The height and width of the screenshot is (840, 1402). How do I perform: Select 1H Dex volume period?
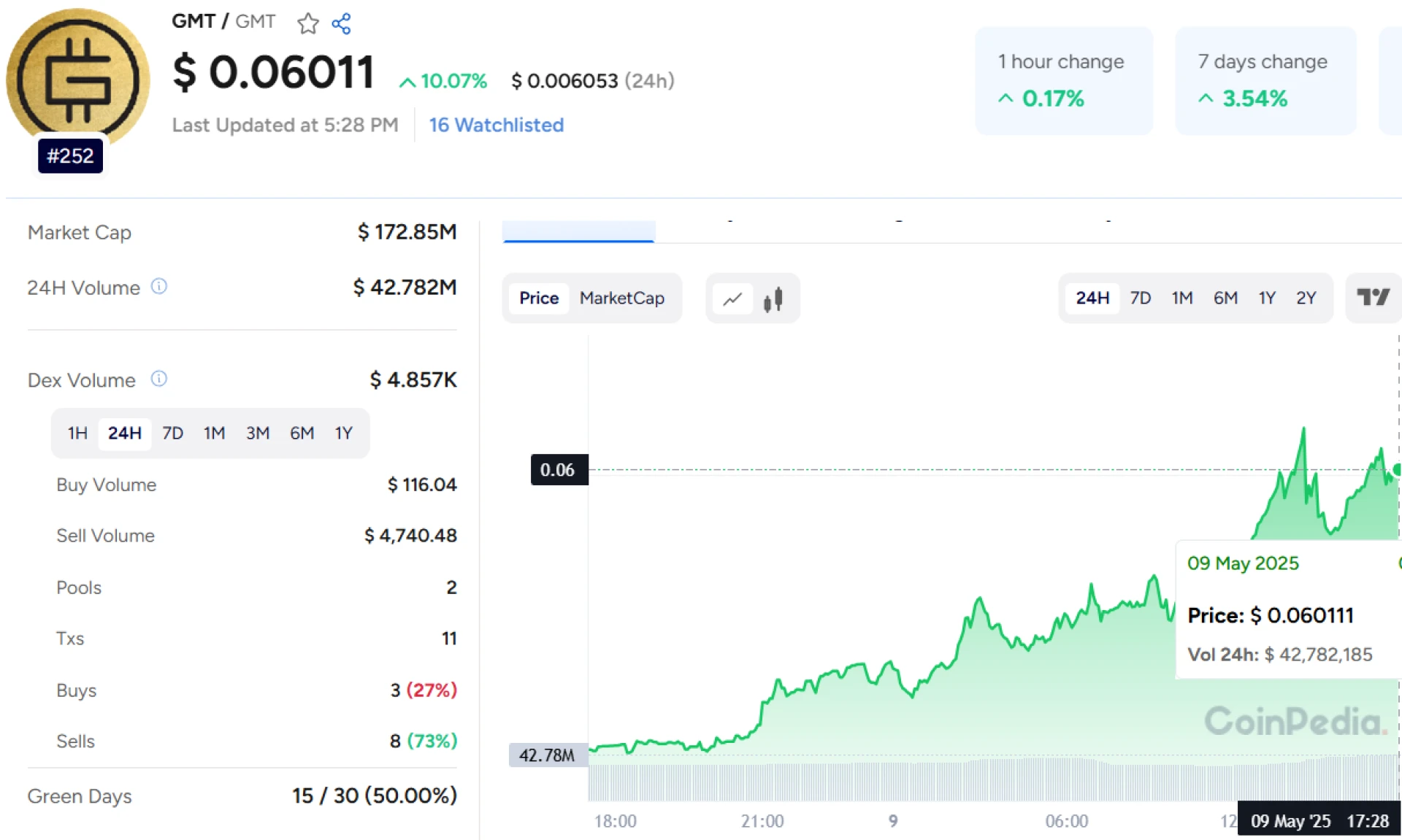pyautogui.click(x=77, y=434)
